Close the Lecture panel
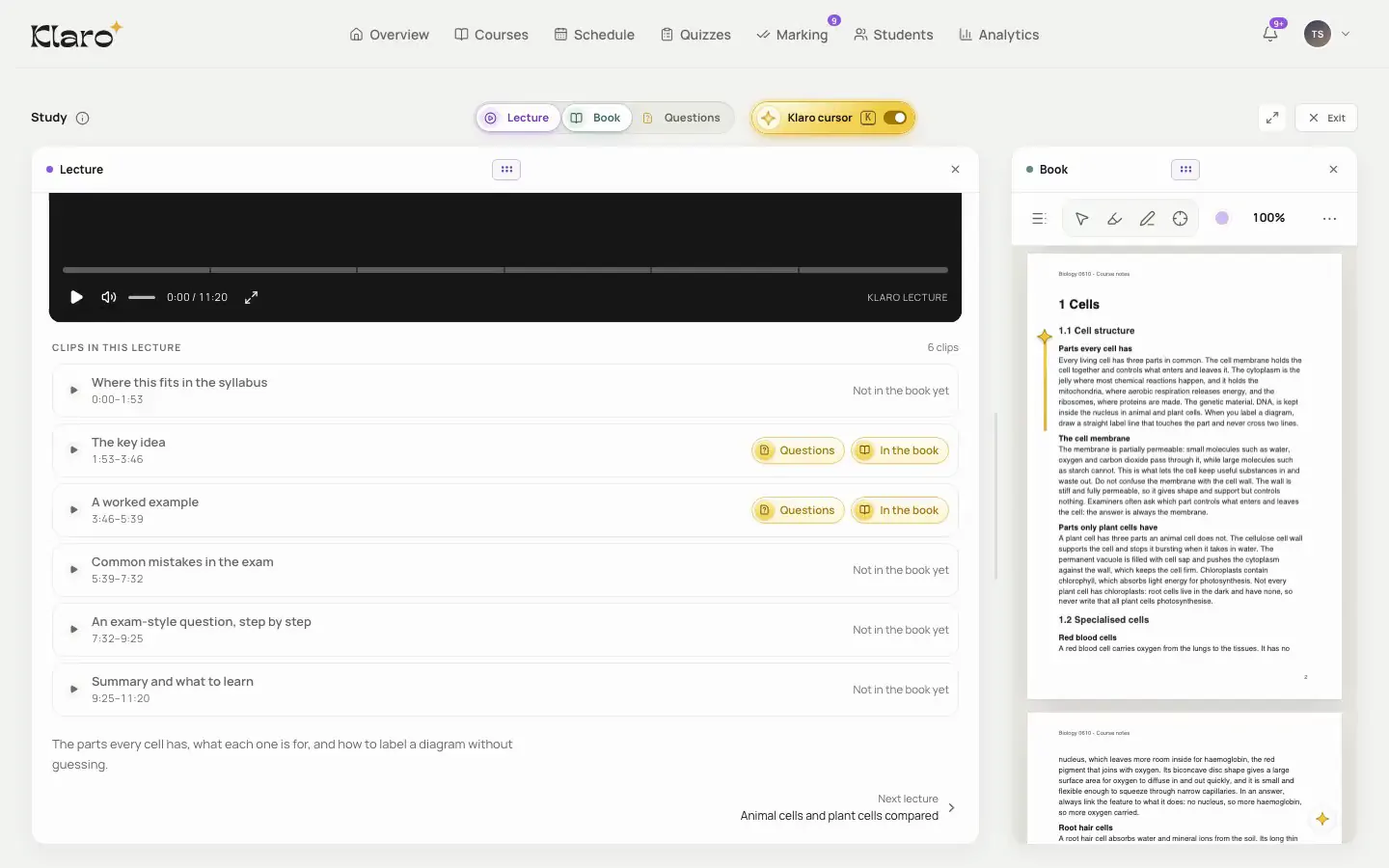1389x868 pixels. 955,170
